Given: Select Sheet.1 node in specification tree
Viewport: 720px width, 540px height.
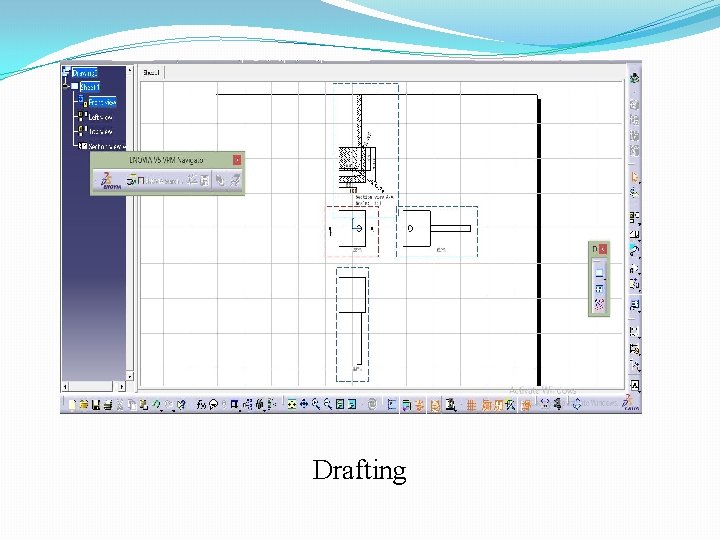Looking at the screenshot, I should tap(90, 86).
